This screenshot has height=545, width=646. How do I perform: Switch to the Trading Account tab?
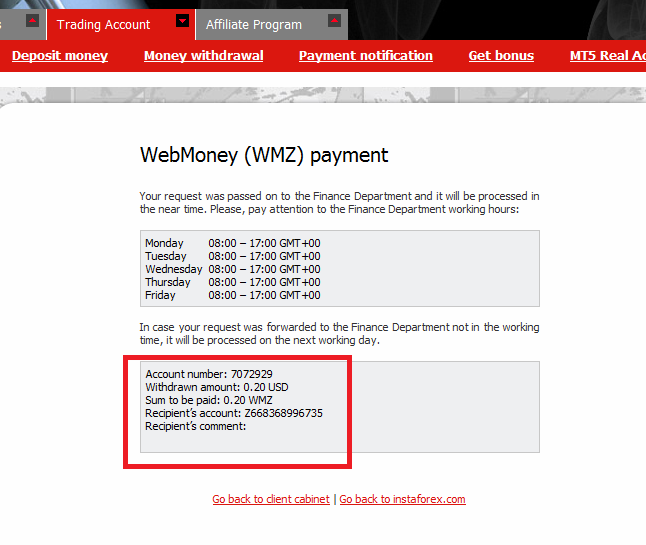tap(103, 24)
